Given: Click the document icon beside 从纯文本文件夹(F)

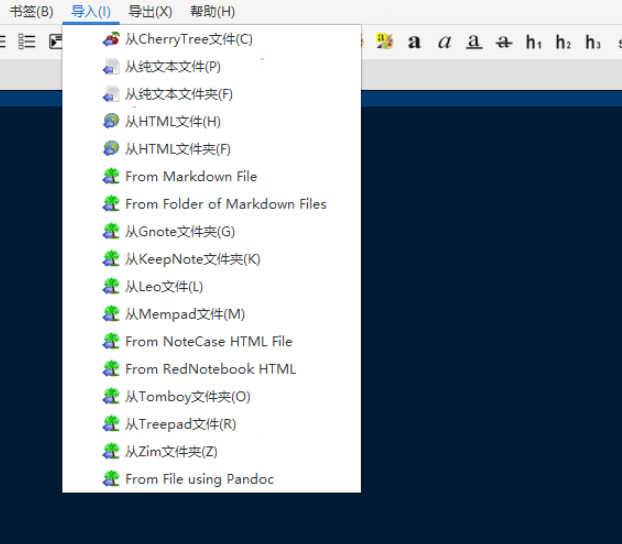Looking at the screenshot, I should click(111, 94).
